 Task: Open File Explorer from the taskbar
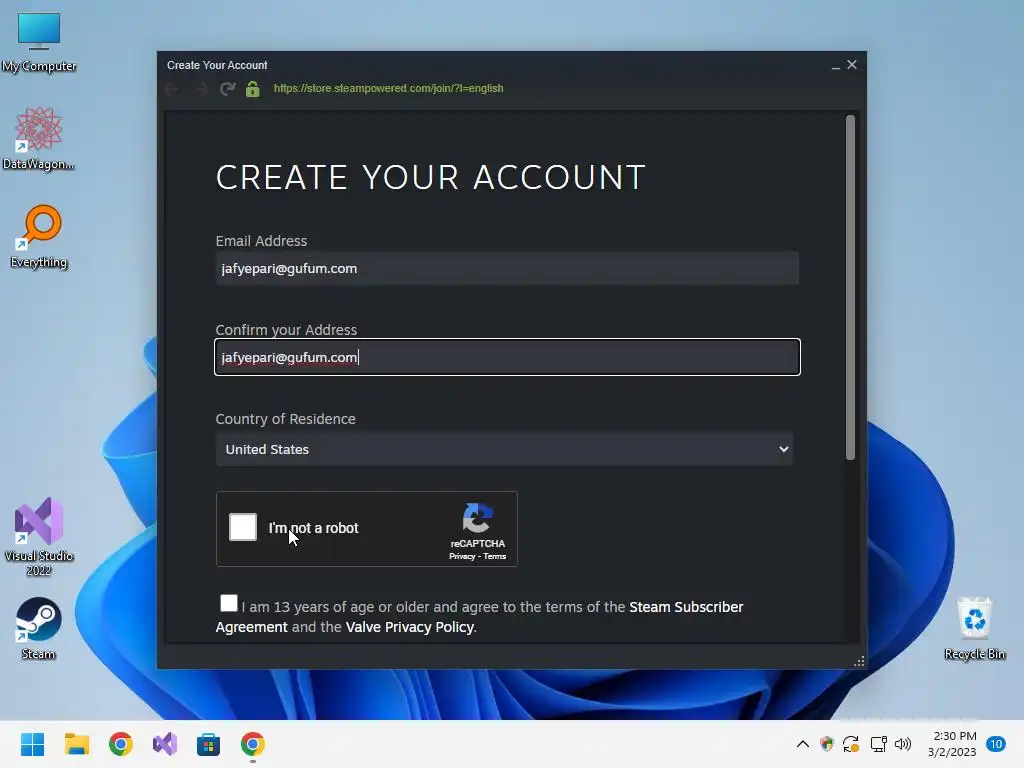76,744
